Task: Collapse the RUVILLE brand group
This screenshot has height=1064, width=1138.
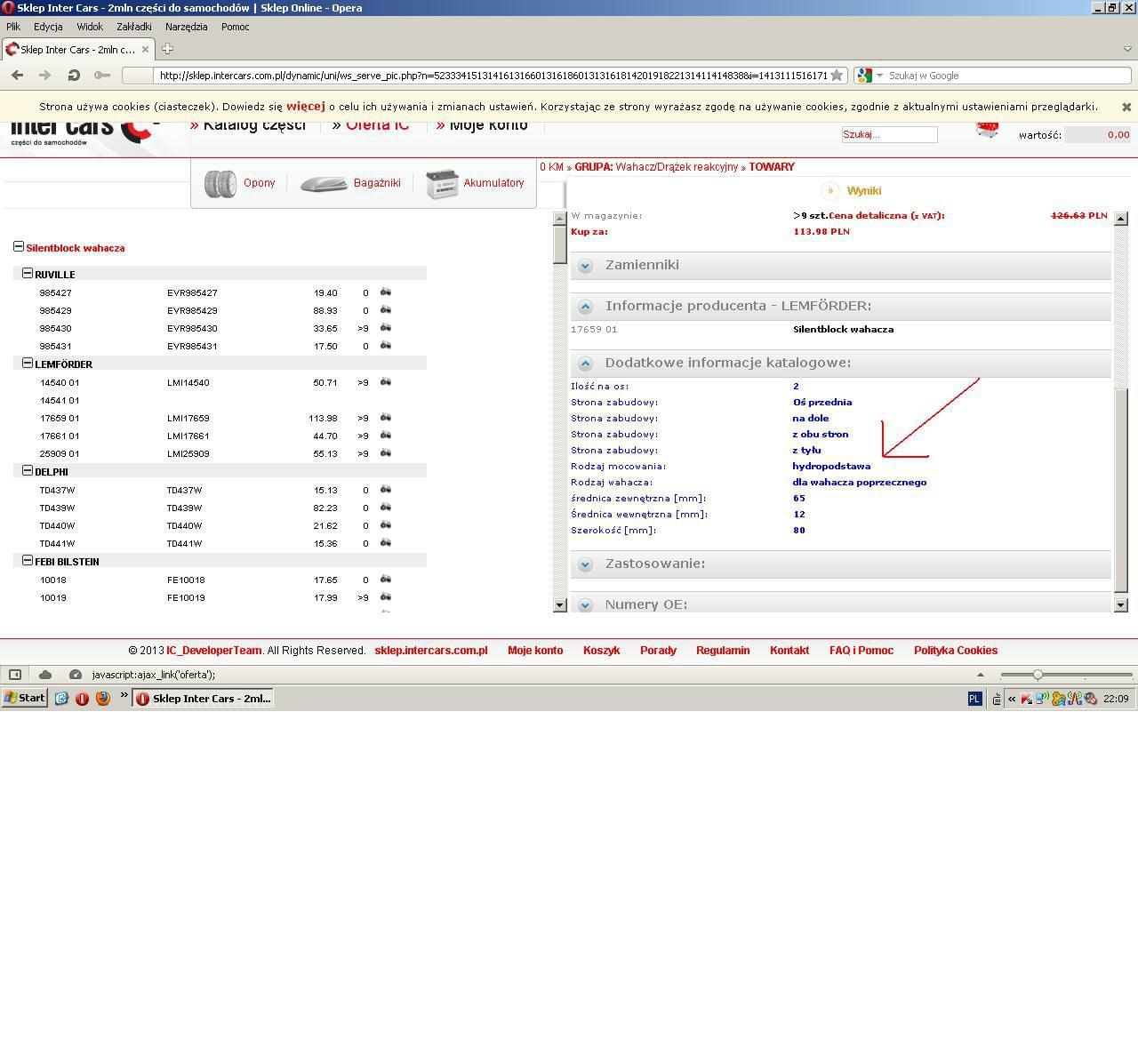Action: [x=28, y=274]
